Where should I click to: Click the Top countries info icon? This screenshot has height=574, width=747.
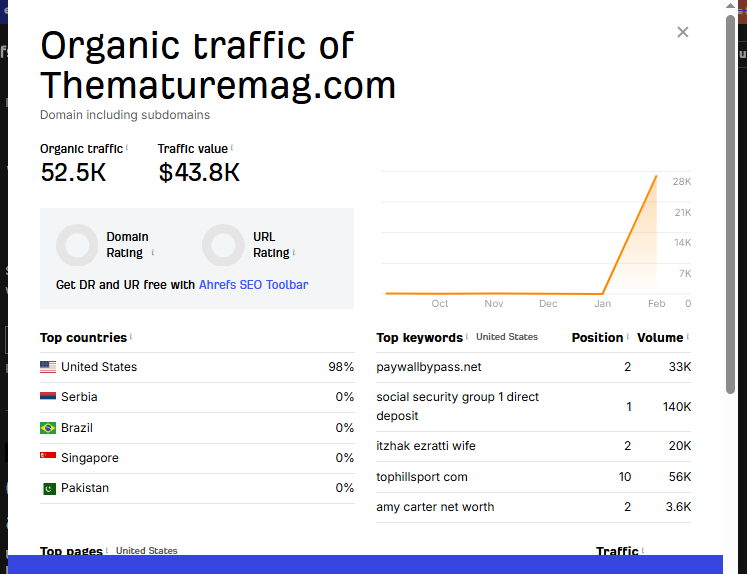131,336
